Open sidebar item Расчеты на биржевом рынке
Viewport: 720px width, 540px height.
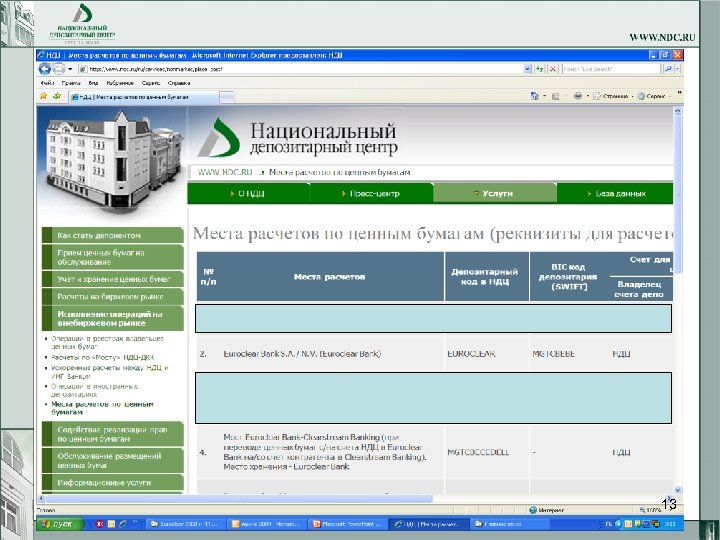pyautogui.click(x=113, y=297)
